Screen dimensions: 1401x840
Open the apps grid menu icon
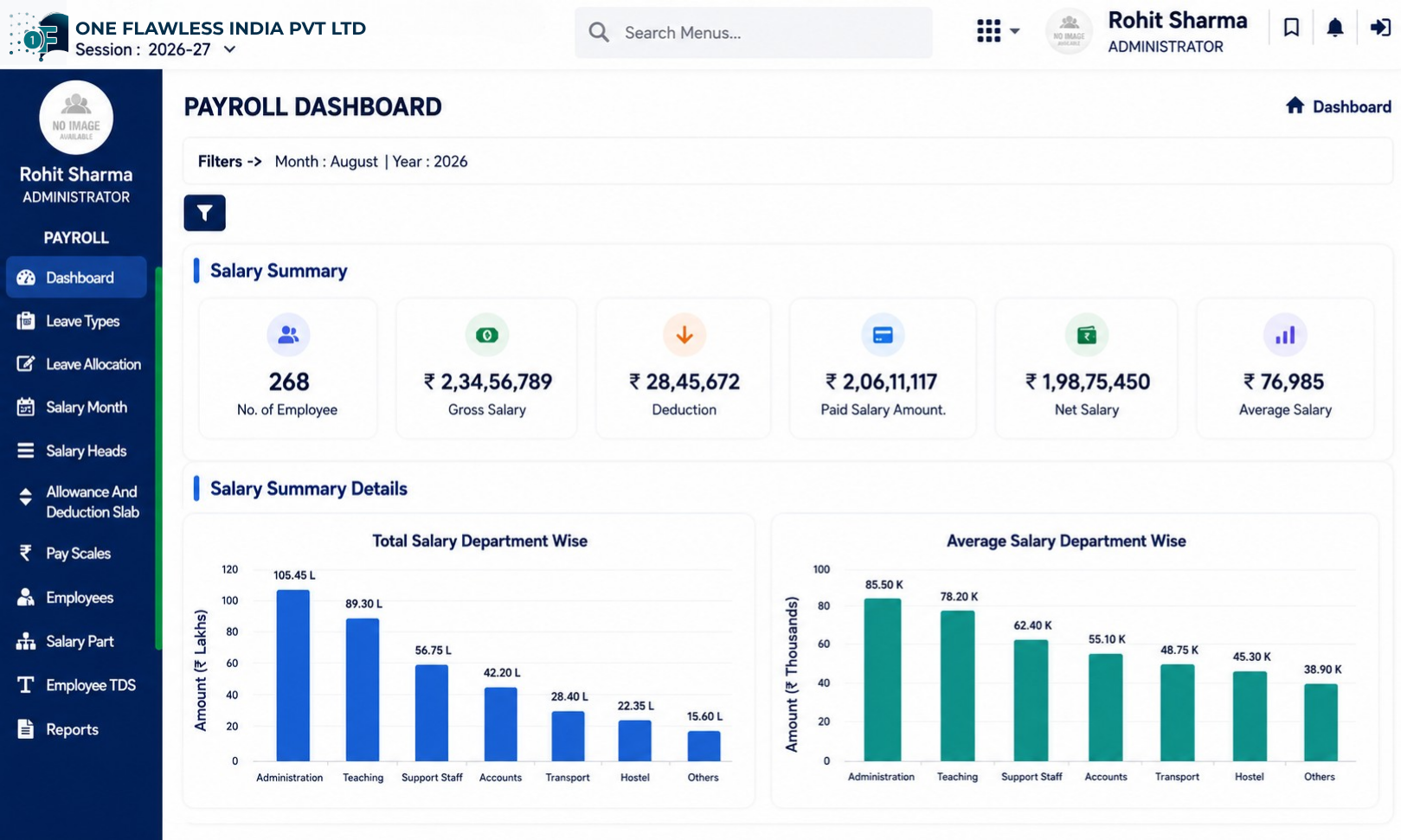coord(988,31)
